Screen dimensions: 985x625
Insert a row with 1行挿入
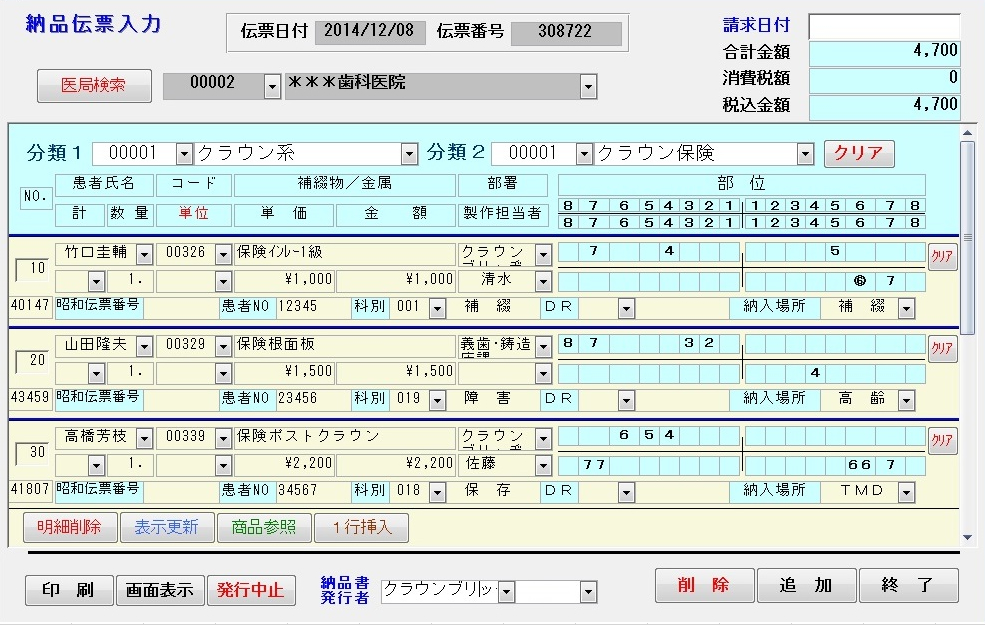click(x=361, y=527)
